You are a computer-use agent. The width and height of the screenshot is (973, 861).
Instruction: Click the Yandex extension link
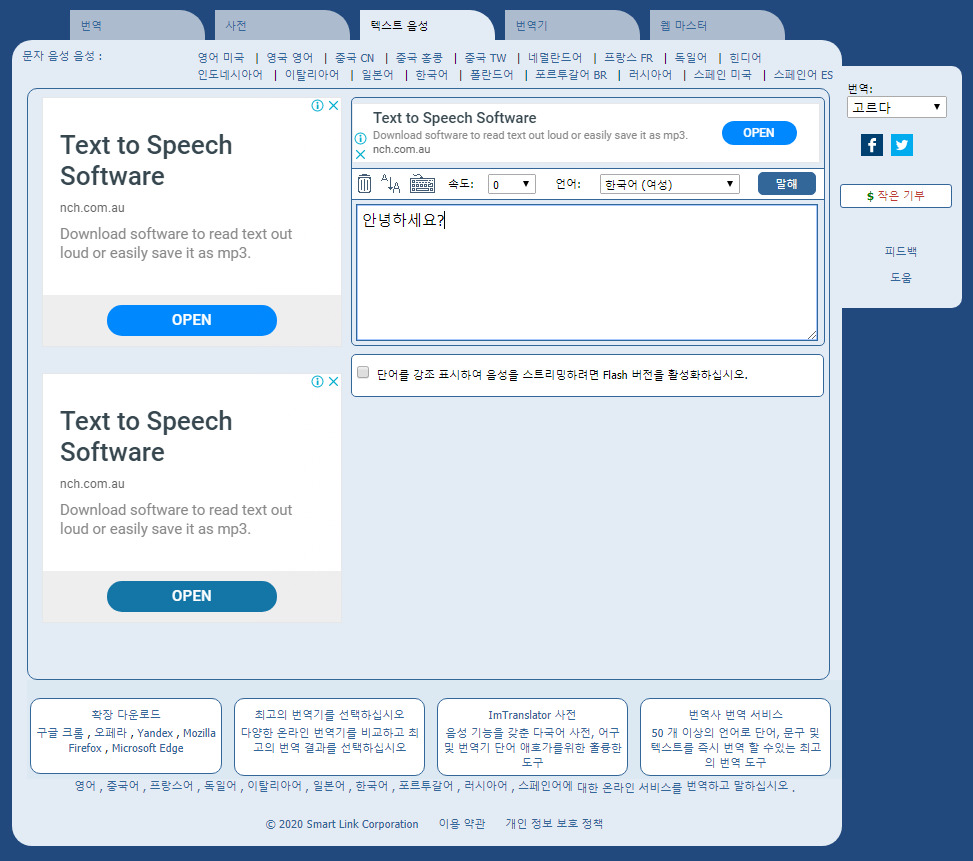click(x=155, y=733)
